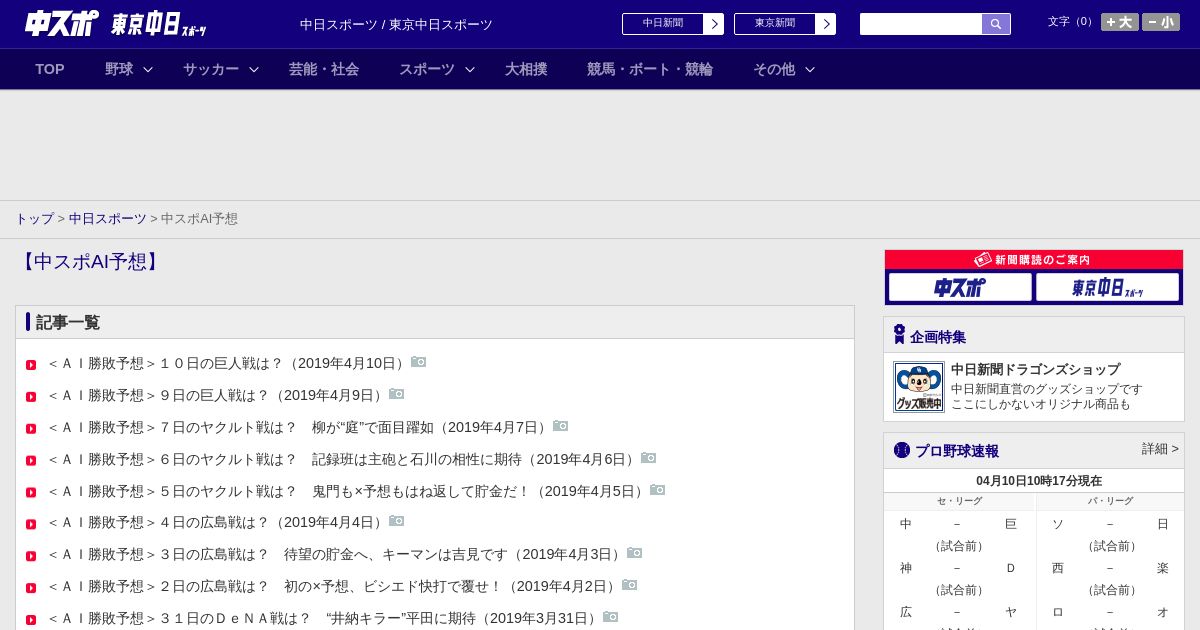
Task: Open ドラゴンズショップ mascot thumbnail
Action: tap(919, 387)
